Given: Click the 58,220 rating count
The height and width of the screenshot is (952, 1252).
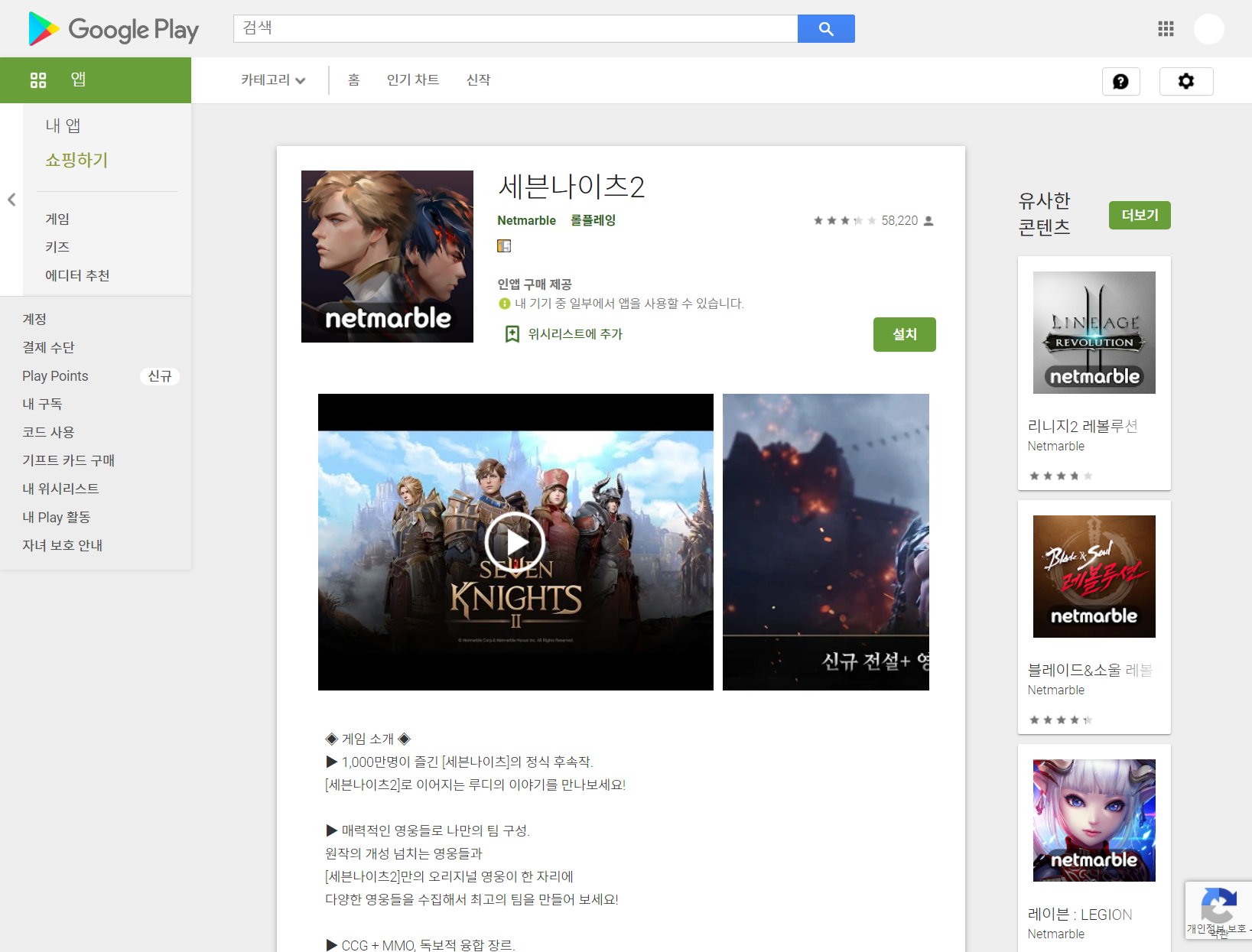Looking at the screenshot, I should [899, 221].
